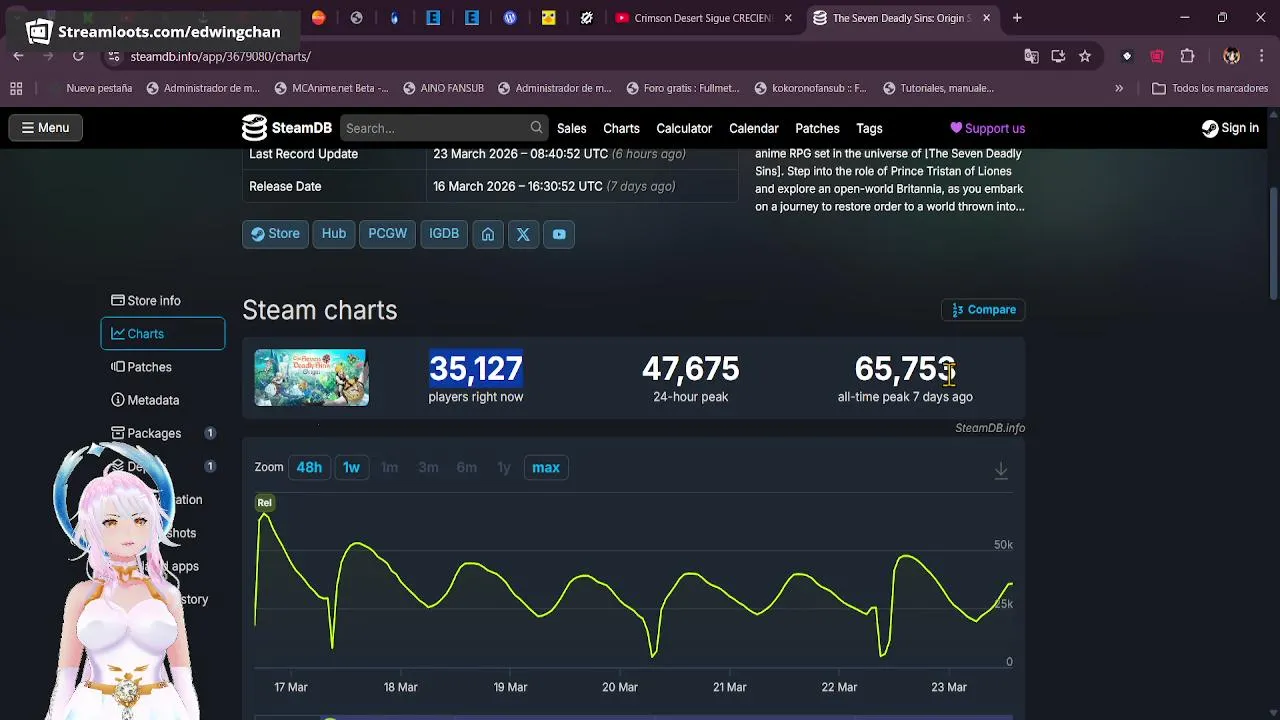Open the AINO FANSUB bookmark
This screenshot has height=720, width=1280.
click(x=443, y=88)
